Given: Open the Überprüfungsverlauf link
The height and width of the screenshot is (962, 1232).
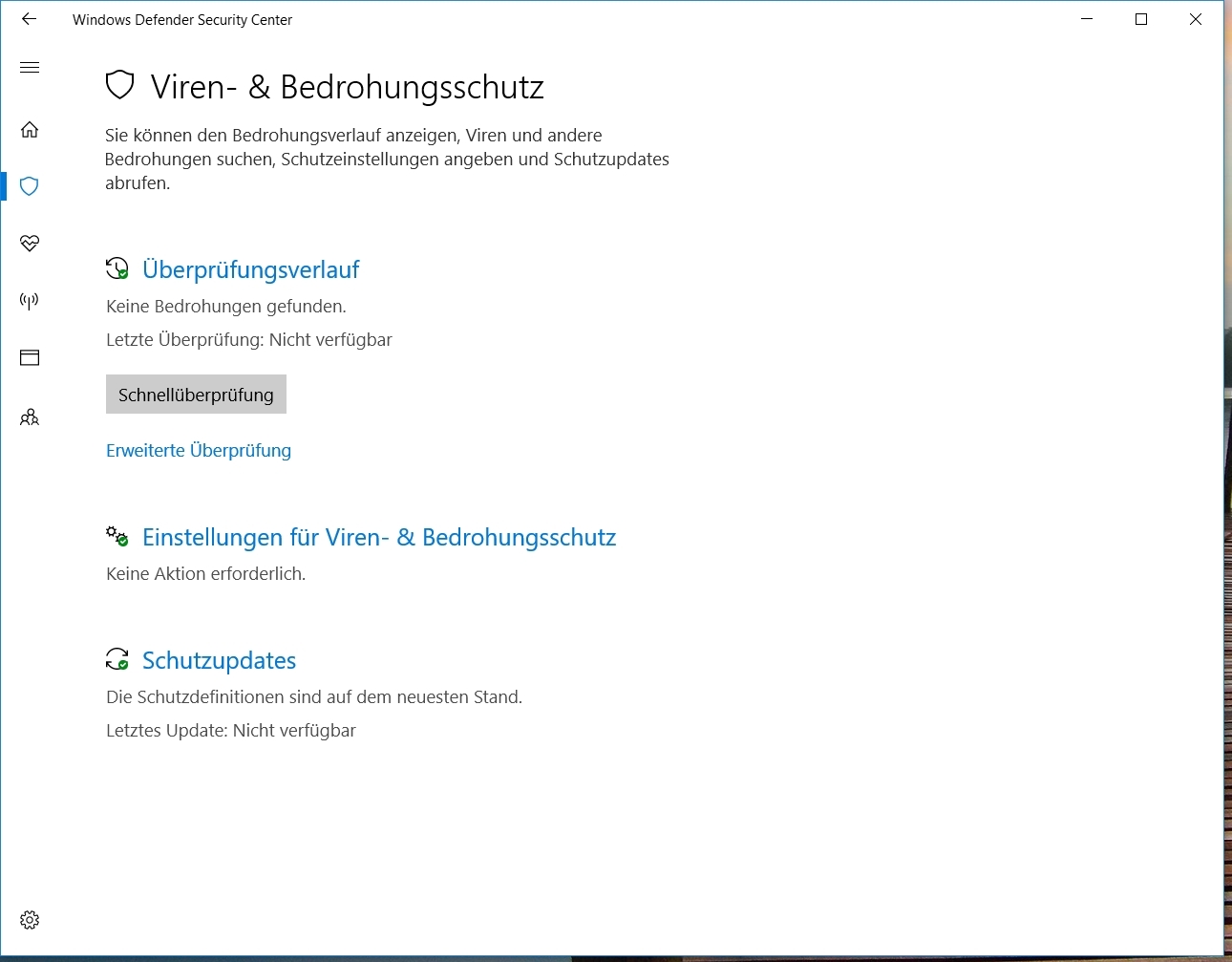Looking at the screenshot, I should [x=250, y=269].
